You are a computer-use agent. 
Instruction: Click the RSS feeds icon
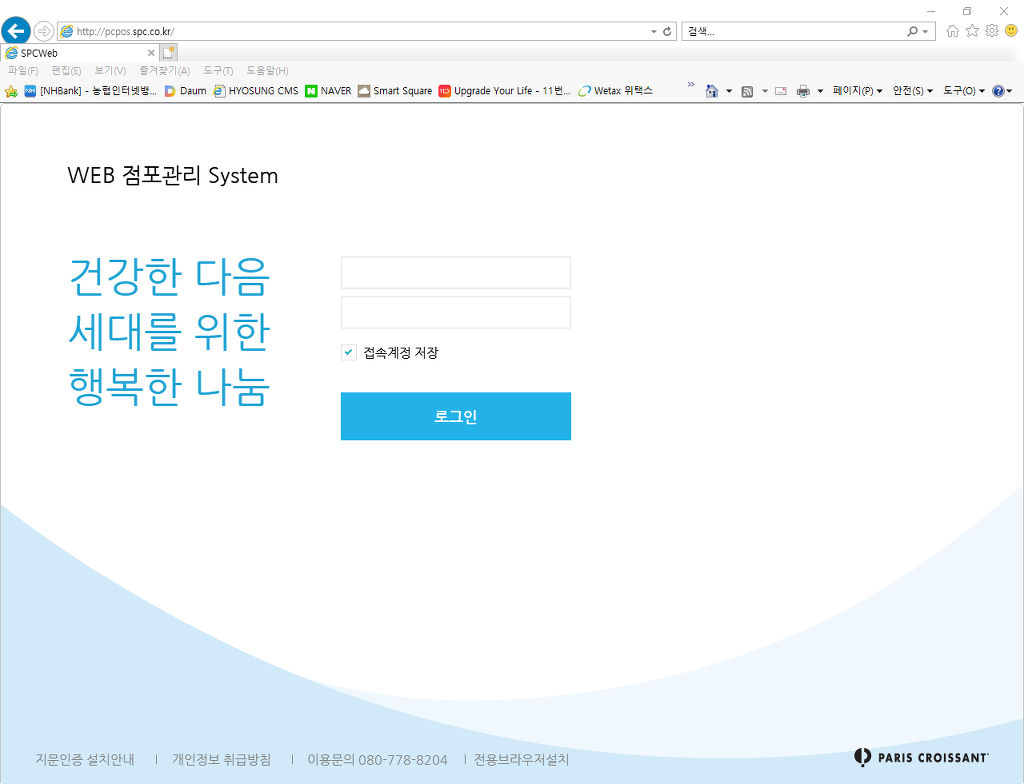pyautogui.click(x=747, y=91)
